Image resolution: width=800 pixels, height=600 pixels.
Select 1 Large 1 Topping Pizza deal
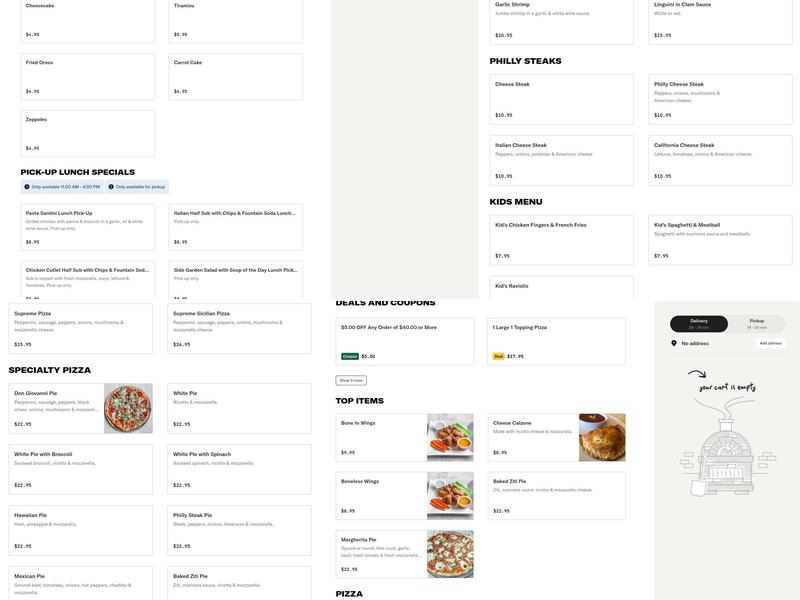click(x=556, y=341)
